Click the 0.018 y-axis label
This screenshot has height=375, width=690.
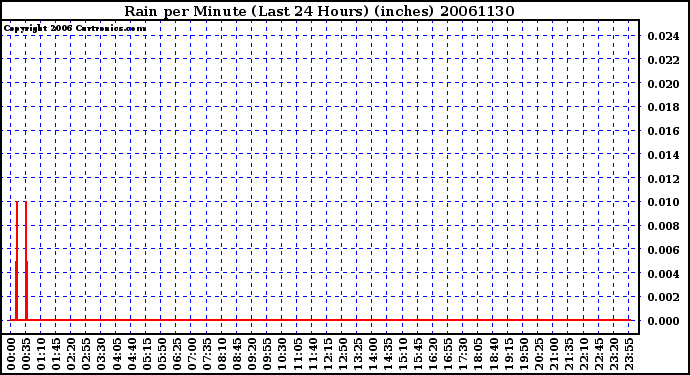[x=663, y=107]
